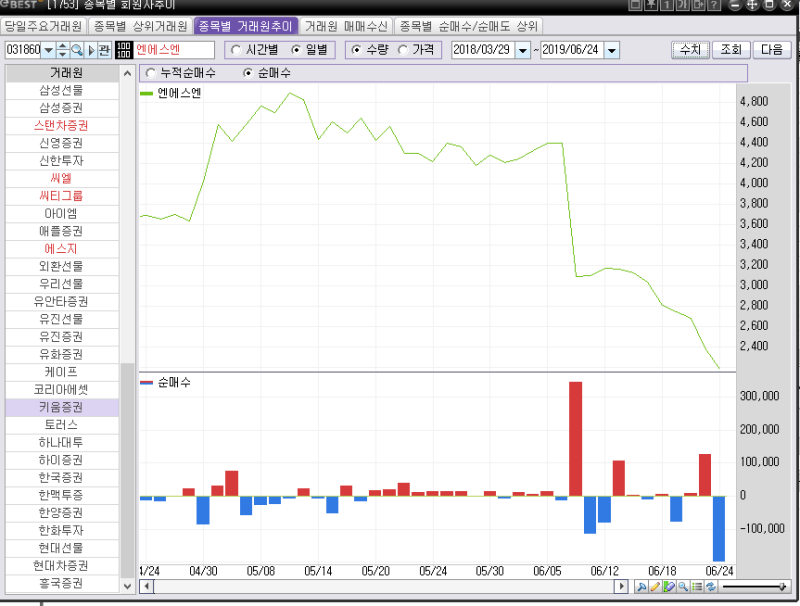Select 코리아에셋 in broker list
This screenshot has width=800, height=606.
pos(62,390)
